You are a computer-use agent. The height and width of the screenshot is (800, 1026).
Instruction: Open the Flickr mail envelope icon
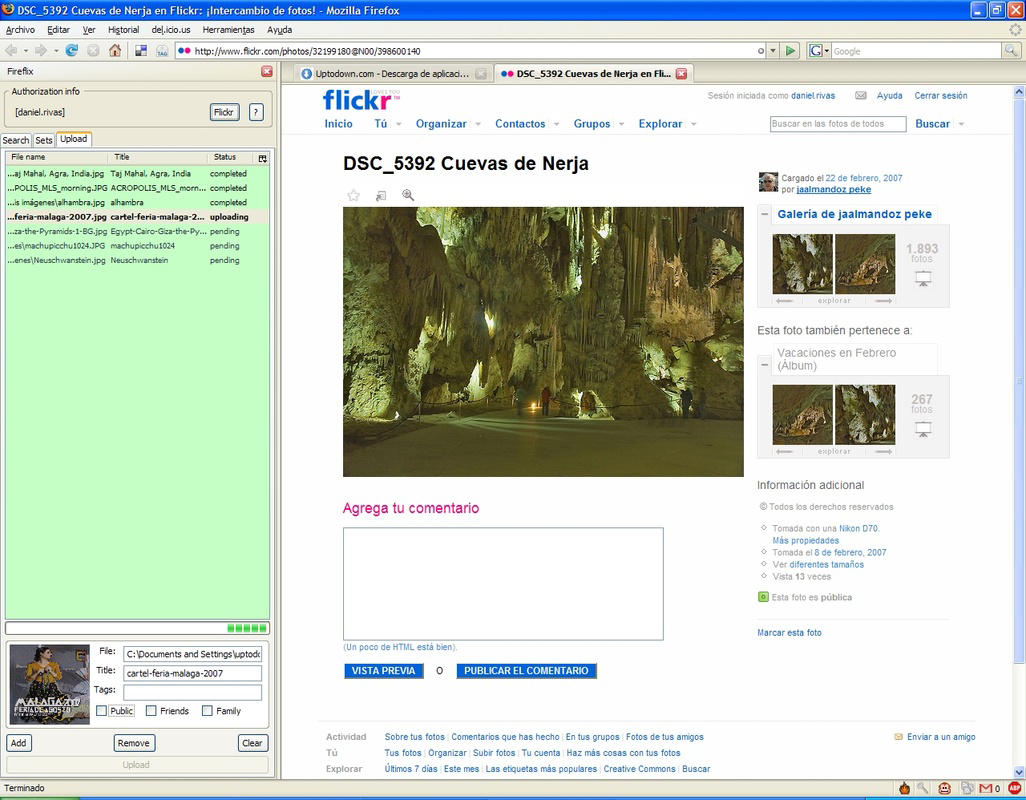click(x=860, y=96)
